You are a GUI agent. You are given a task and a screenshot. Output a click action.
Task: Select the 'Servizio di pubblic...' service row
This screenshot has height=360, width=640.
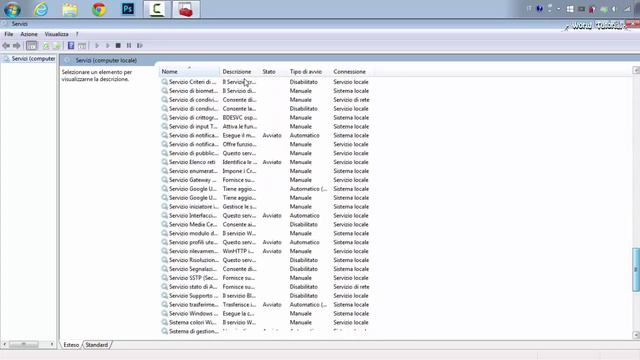265,153
